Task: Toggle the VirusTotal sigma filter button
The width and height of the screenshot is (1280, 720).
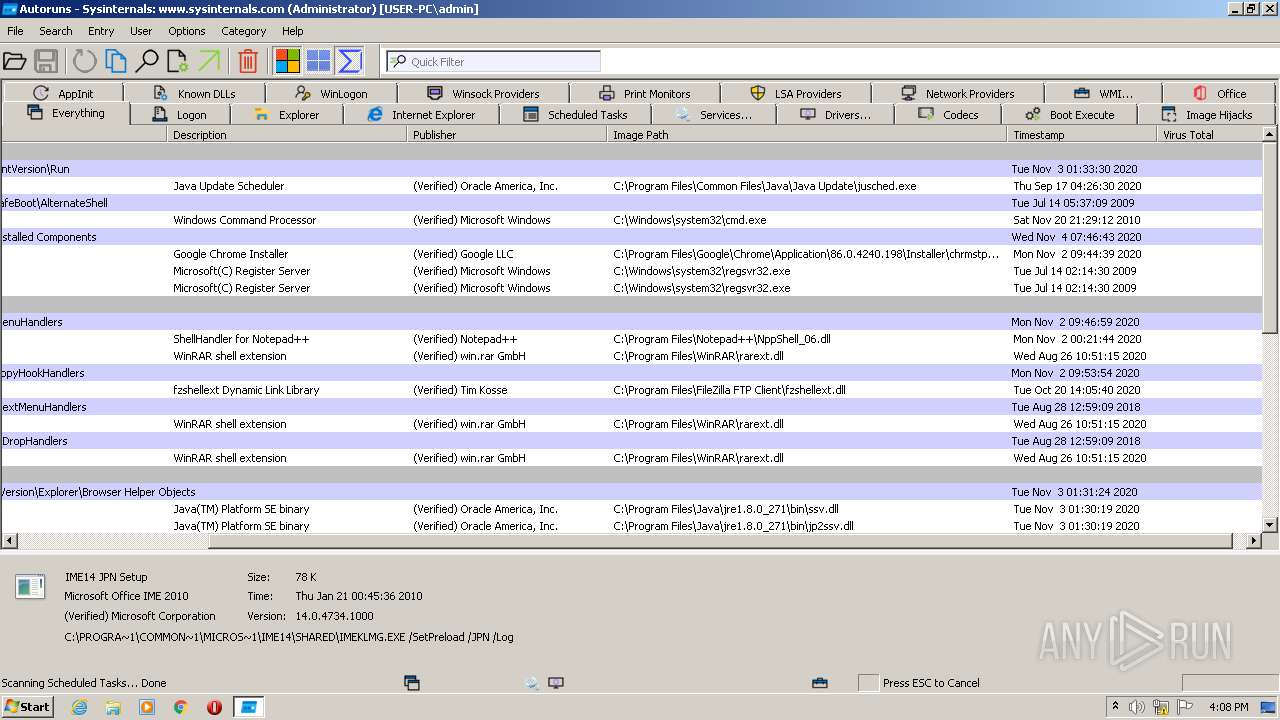Action: point(350,62)
